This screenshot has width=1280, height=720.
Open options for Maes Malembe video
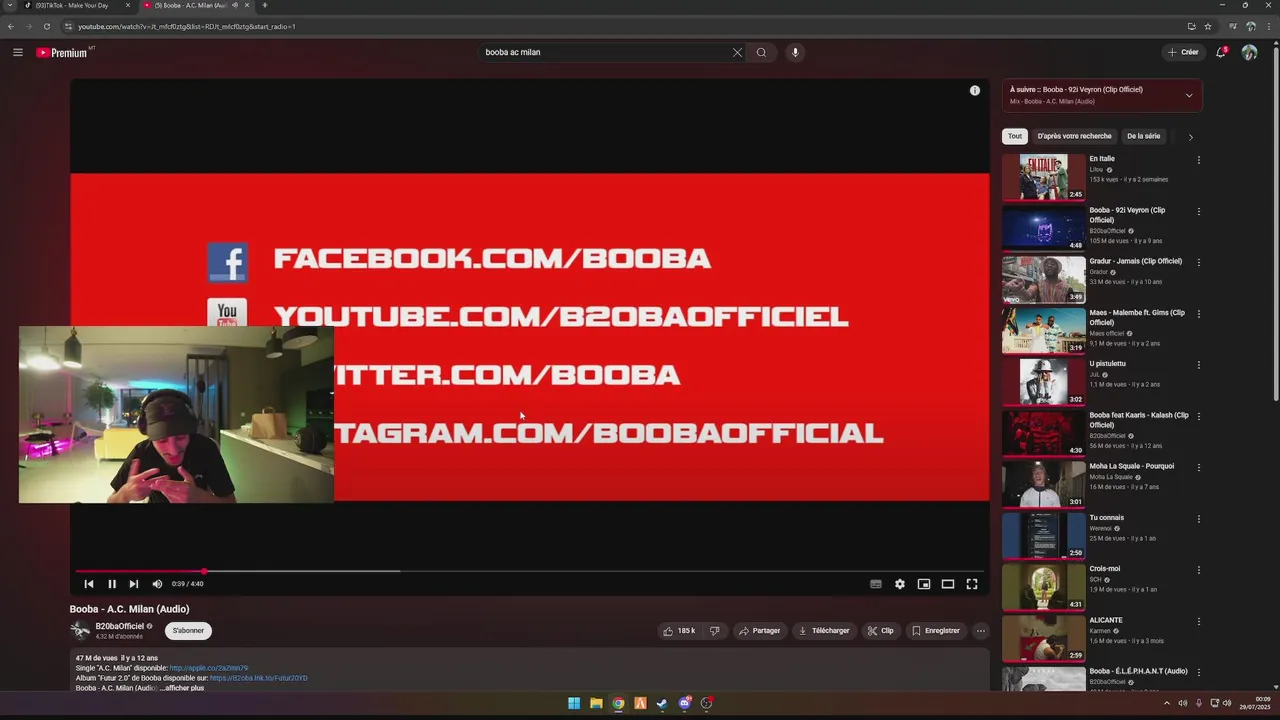click(x=1198, y=314)
